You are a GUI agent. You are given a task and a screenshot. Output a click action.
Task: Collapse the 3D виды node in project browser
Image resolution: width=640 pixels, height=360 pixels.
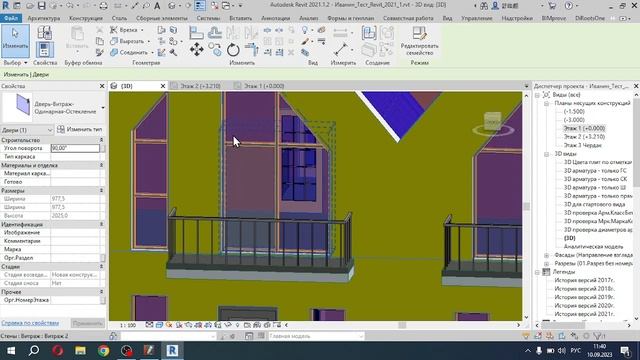pyautogui.click(x=547, y=154)
